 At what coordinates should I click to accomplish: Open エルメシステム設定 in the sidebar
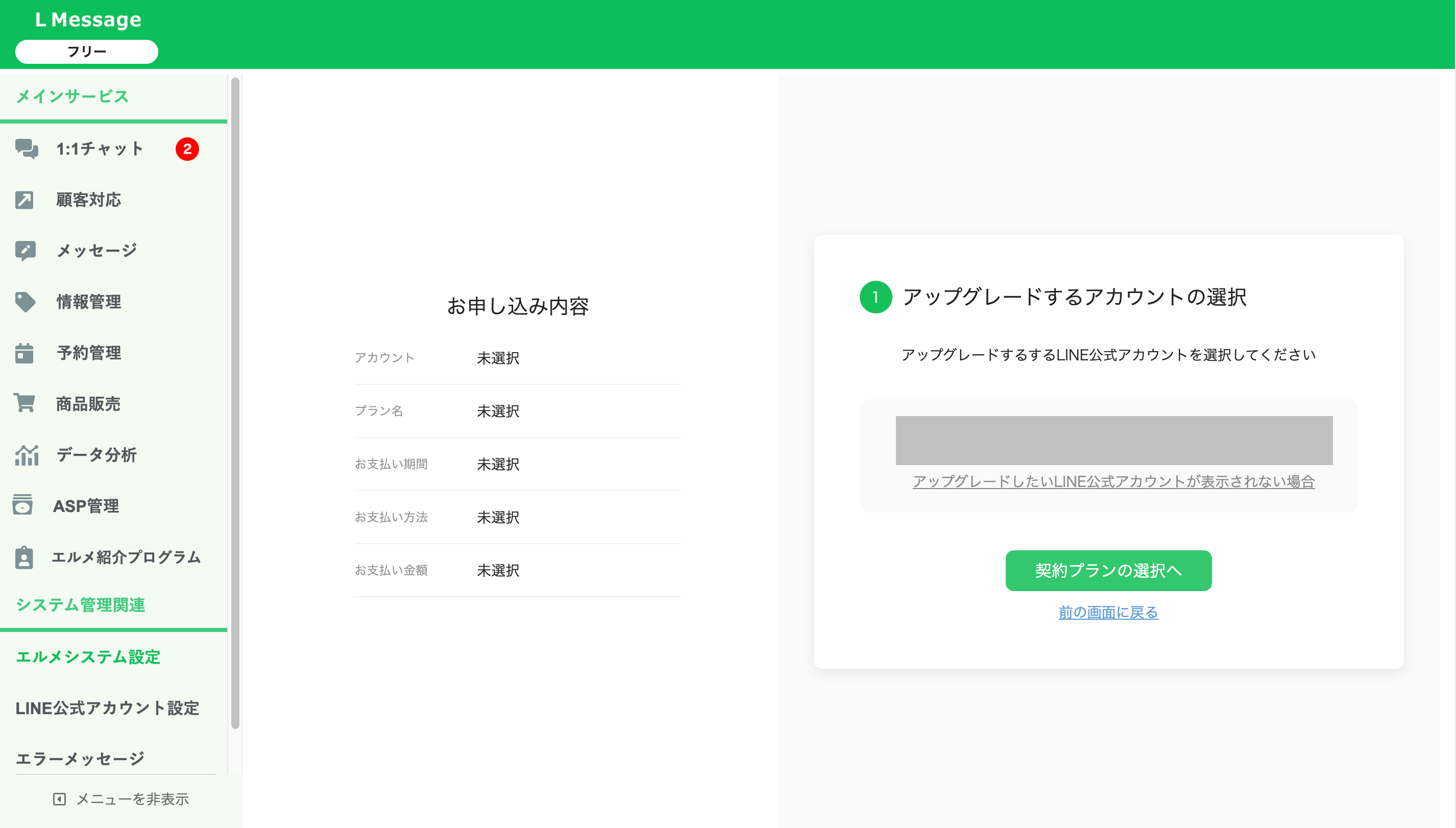pos(88,657)
